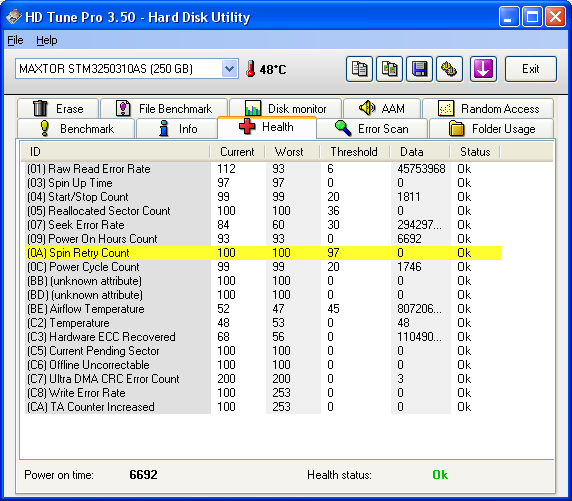
Task: Select the (07) Seek Error Rate row
Action: click(263, 225)
